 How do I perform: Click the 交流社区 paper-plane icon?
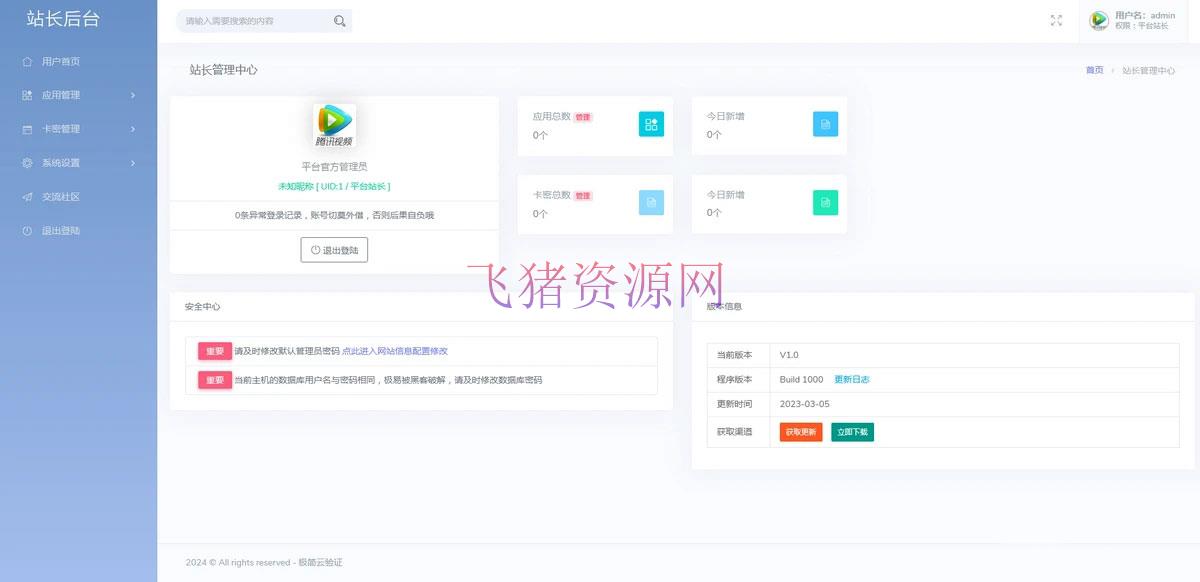point(28,197)
